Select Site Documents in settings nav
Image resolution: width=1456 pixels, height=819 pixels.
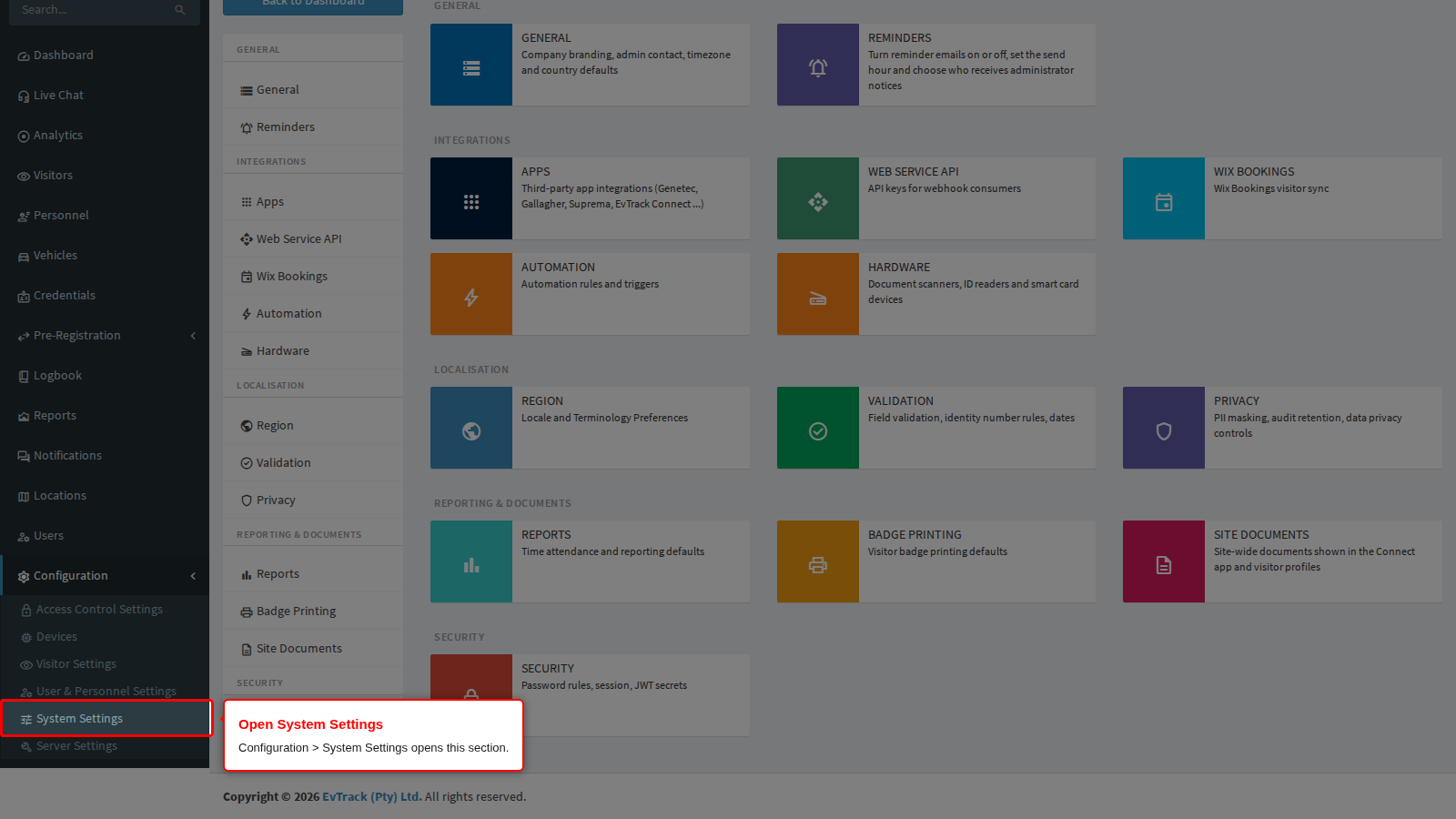pyautogui.click(x=313, y=649)
